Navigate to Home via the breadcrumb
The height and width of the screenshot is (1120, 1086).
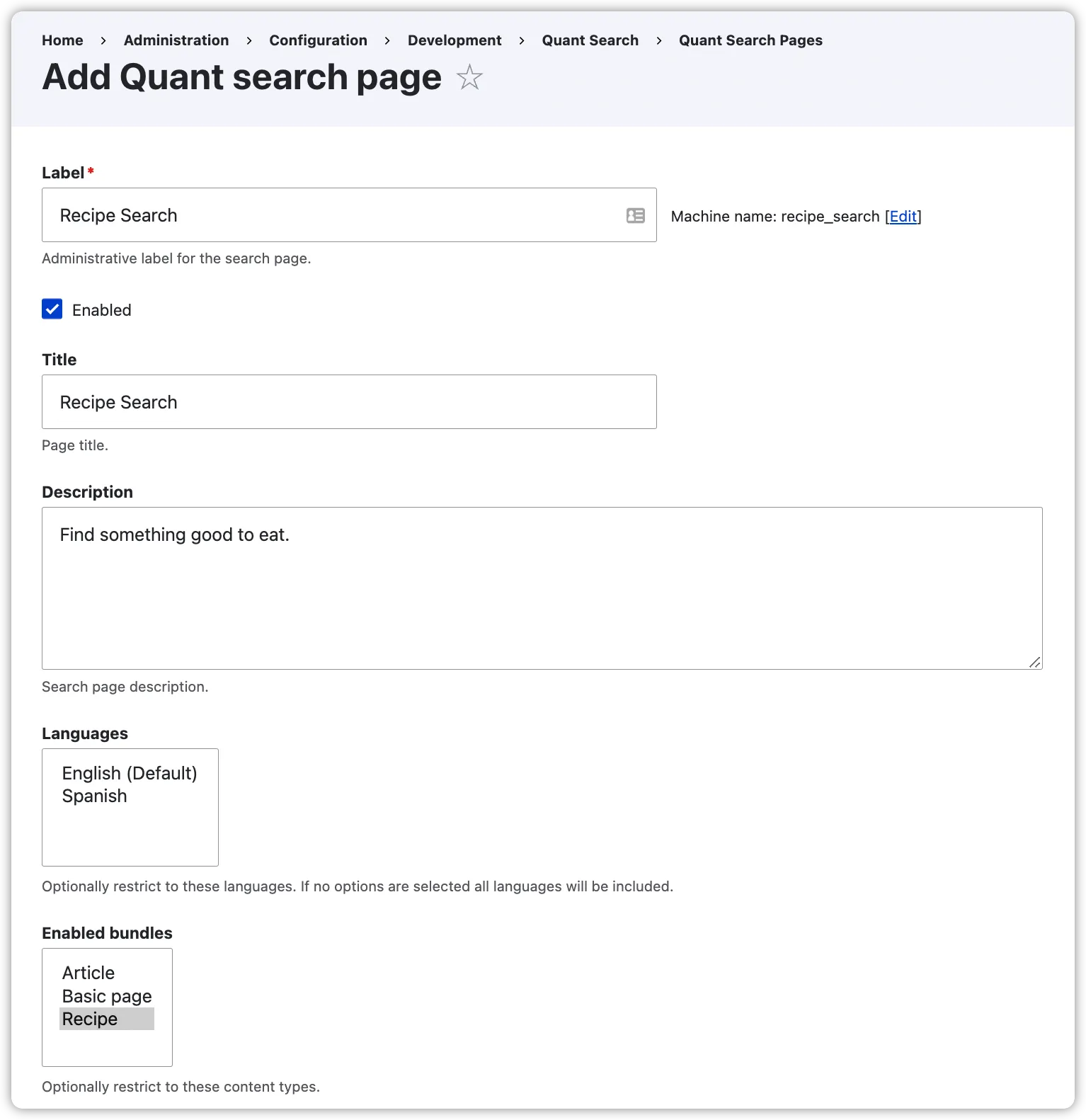(x=62, y=40)
